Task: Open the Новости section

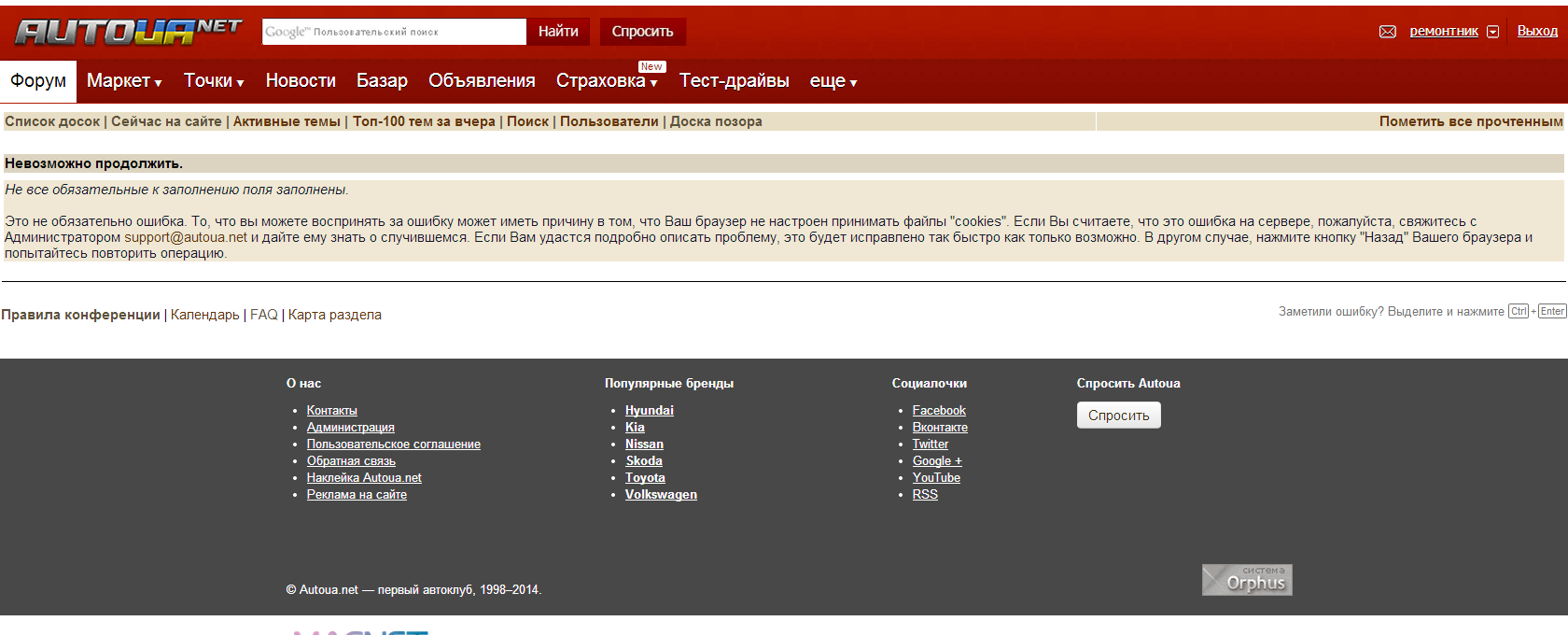Action: [x=301, y=81]
